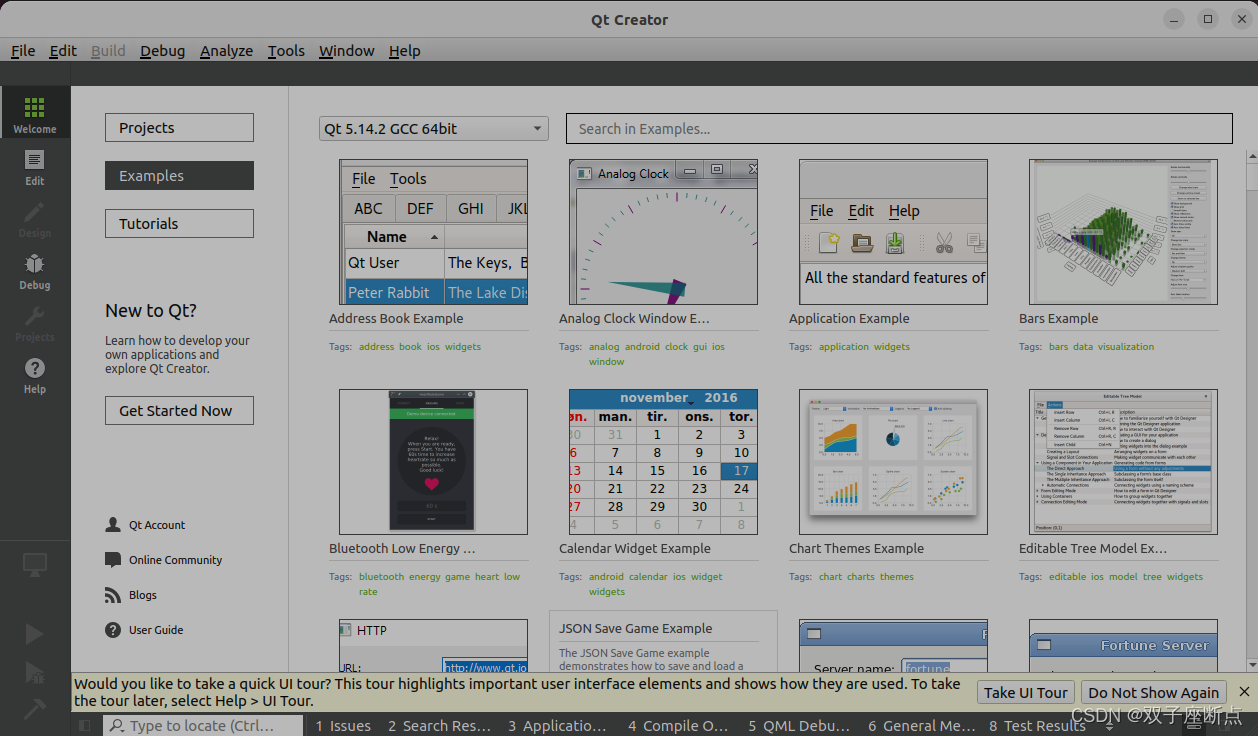The width and height of the screenshot is (1258, 736).
Task: Open the Analog Clock Window example thumbnail
Action: pyautogui.click(x=663, y=232)
